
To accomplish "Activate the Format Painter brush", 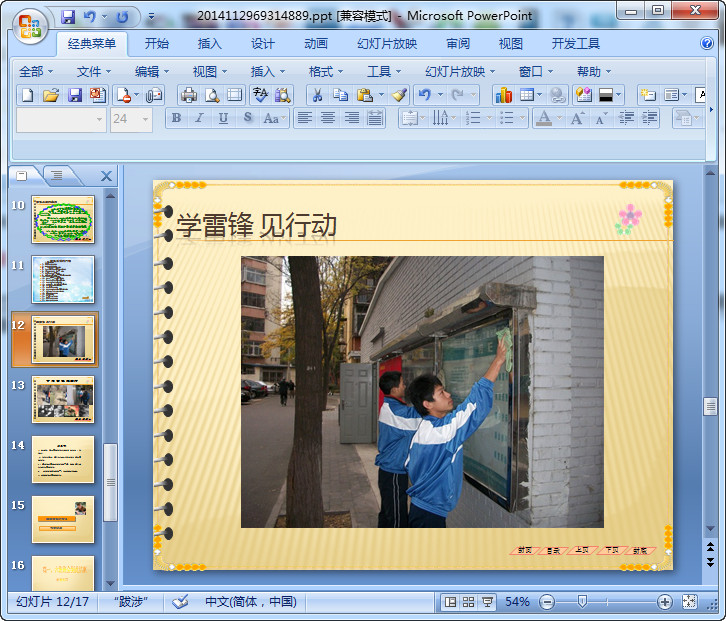I will 399,95.
